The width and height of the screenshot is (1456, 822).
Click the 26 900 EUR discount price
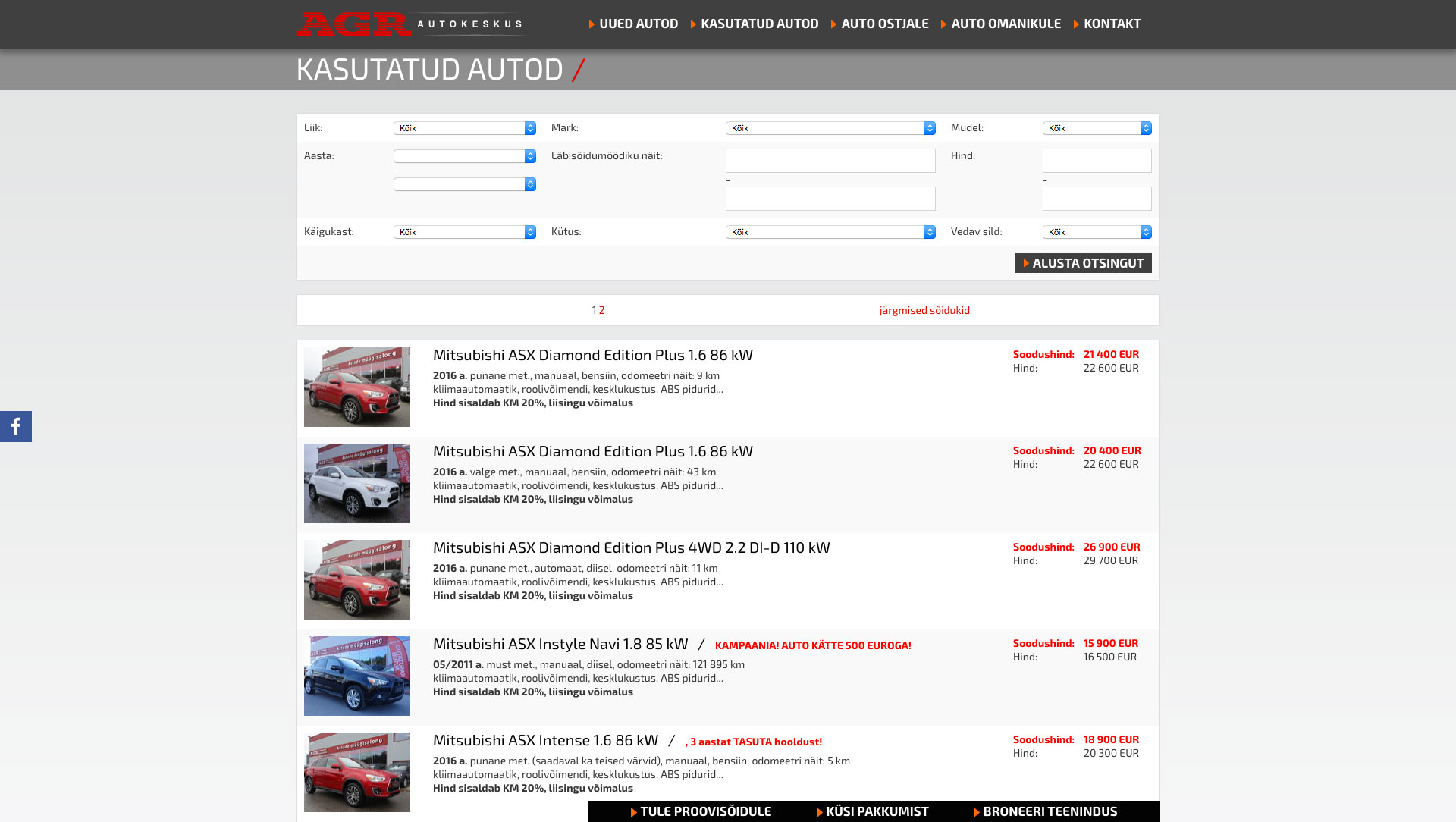coord(1112,547)
